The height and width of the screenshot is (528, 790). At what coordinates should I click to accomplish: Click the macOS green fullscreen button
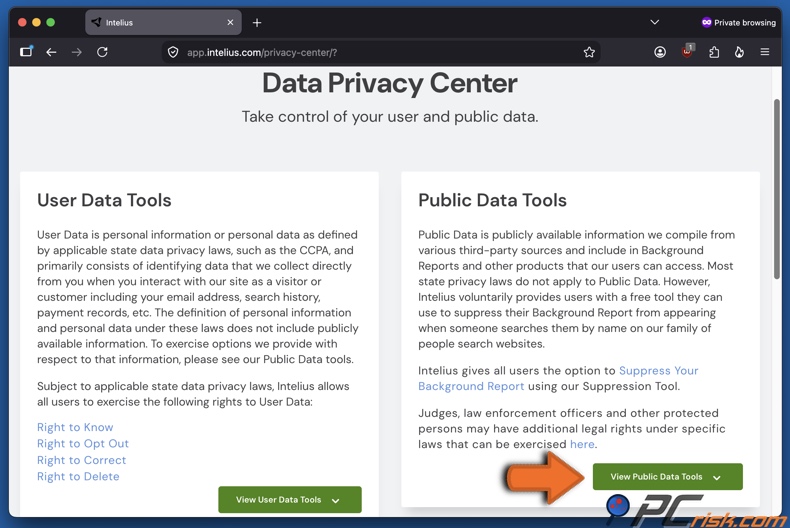point(50,22)
